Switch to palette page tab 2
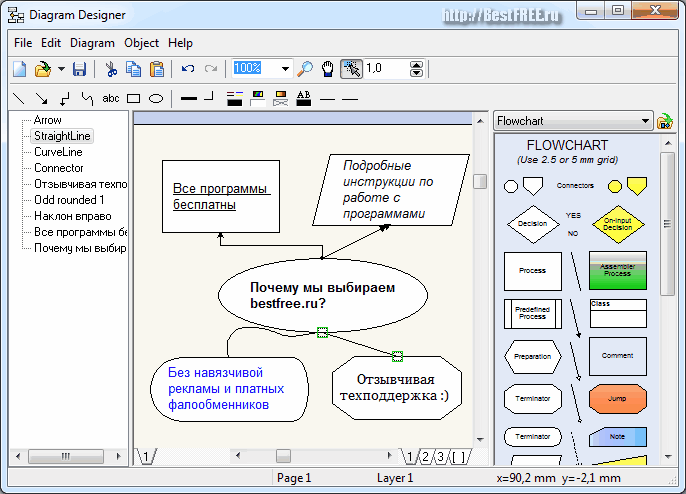Screen dimensions: 686x494 click(425, 457)
